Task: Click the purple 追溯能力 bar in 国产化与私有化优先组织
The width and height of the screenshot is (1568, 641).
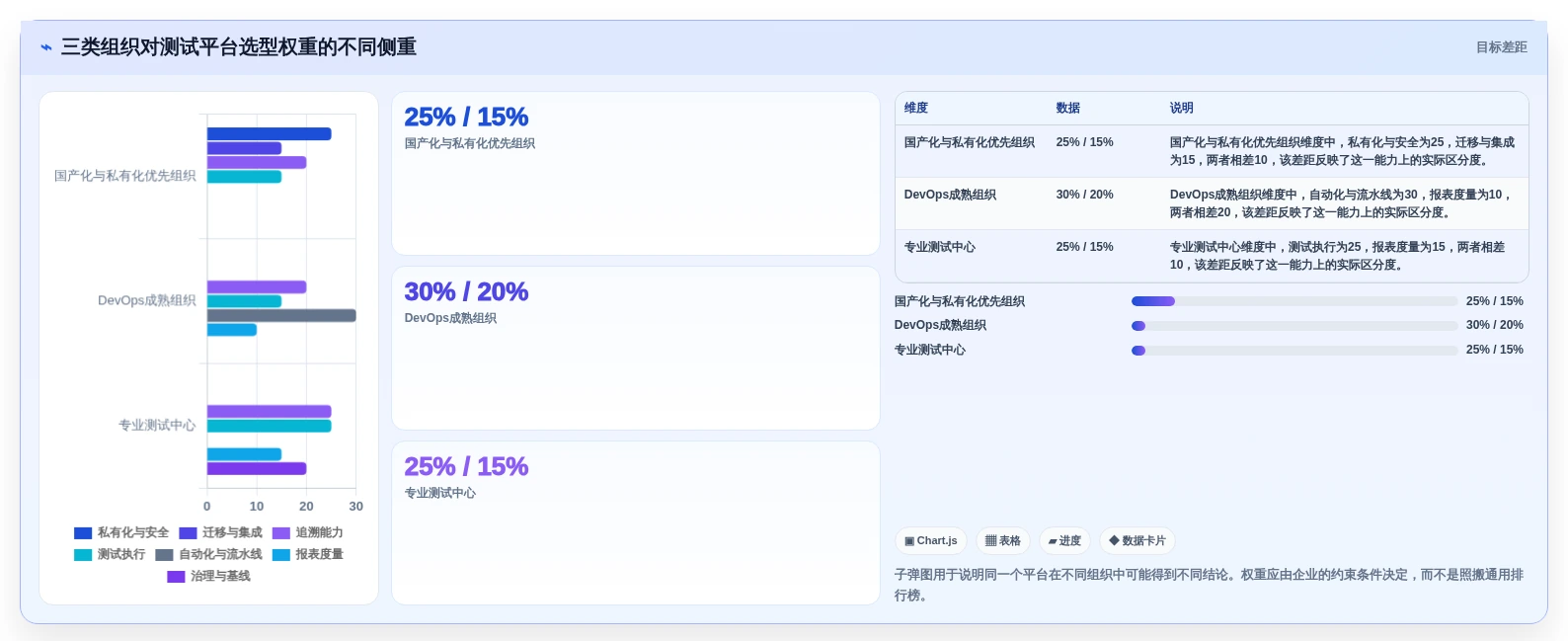Action: (257, 162)
